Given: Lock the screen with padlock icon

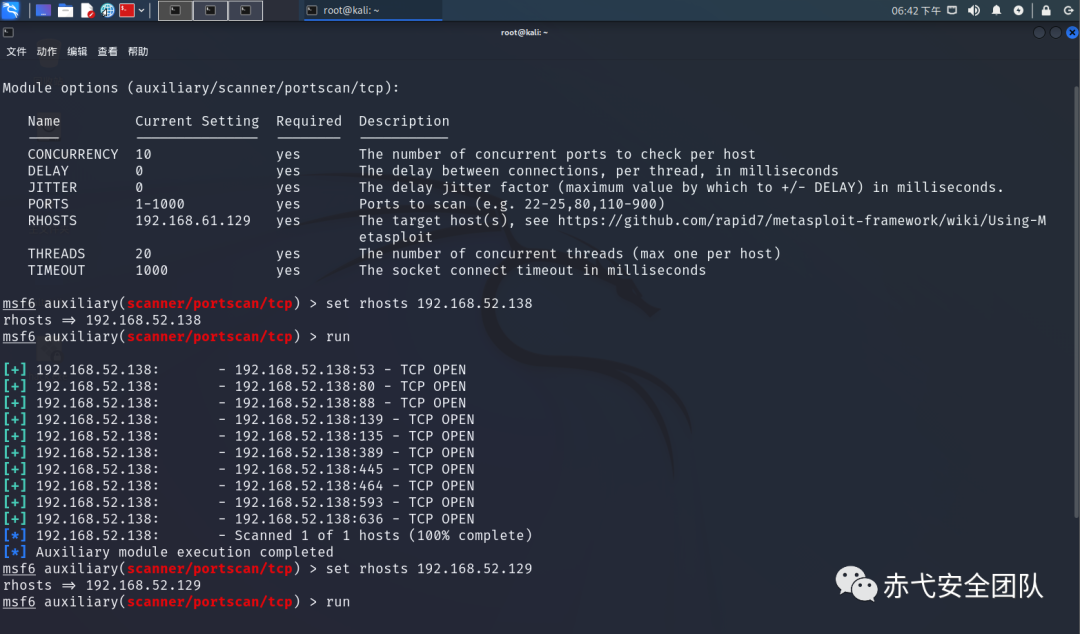Looking at the screenshot, I should (1046, 10).
